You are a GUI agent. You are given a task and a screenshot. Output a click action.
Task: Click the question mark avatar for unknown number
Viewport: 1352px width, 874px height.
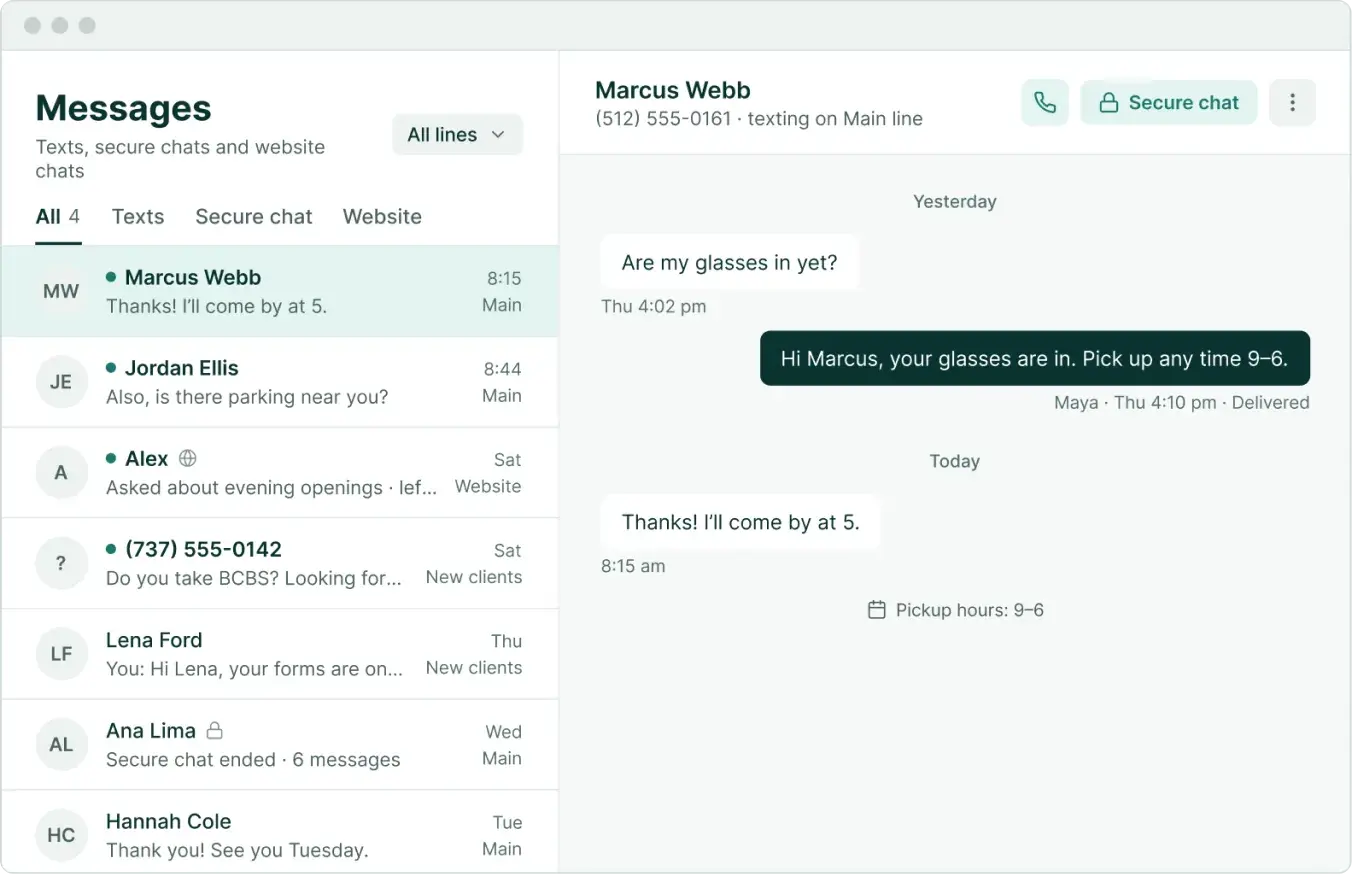(x=61, y=563)
